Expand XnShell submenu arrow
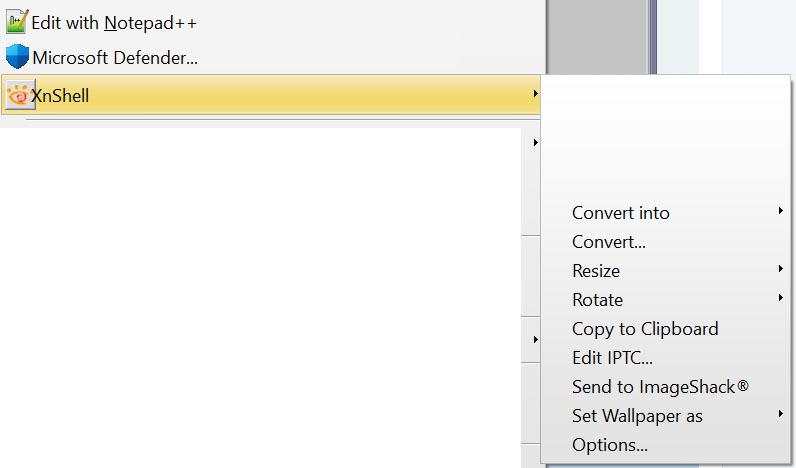This screenshot has height=468, width=796. coord(535,93)
